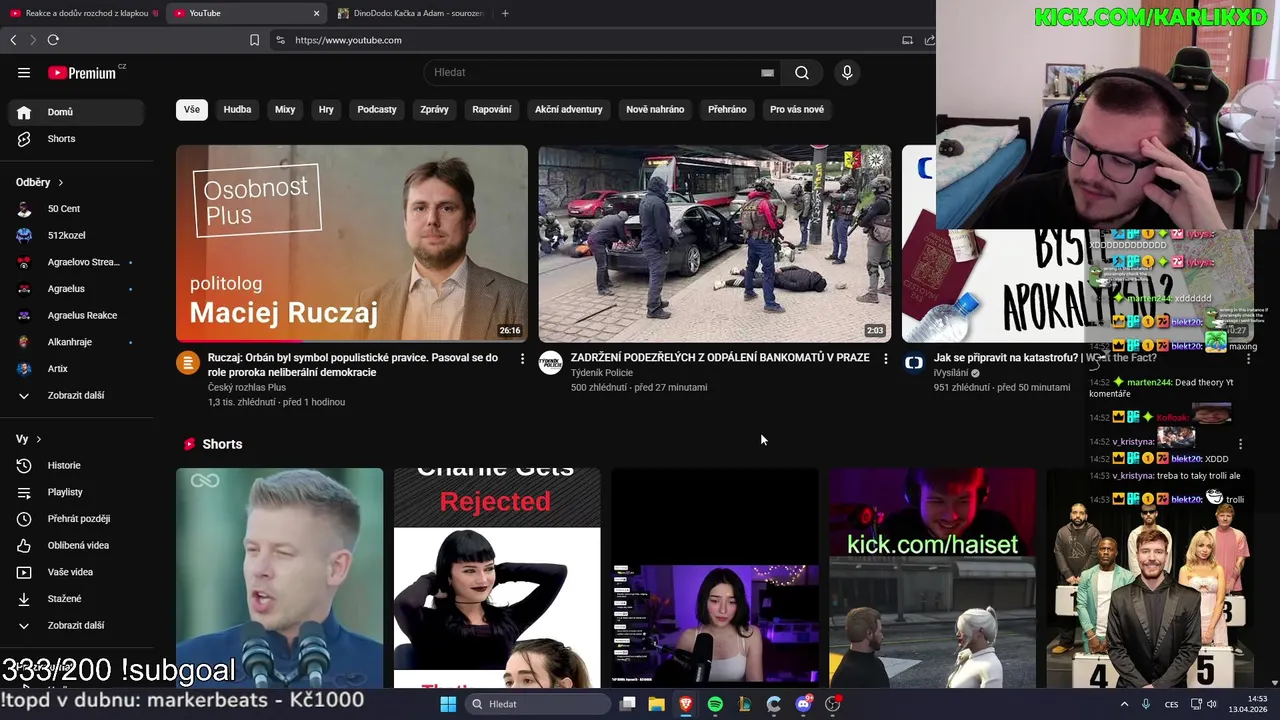Open OBS Studio from the taskbar
This screenshot has width=1280, height=720.
(x=832, y=704)
